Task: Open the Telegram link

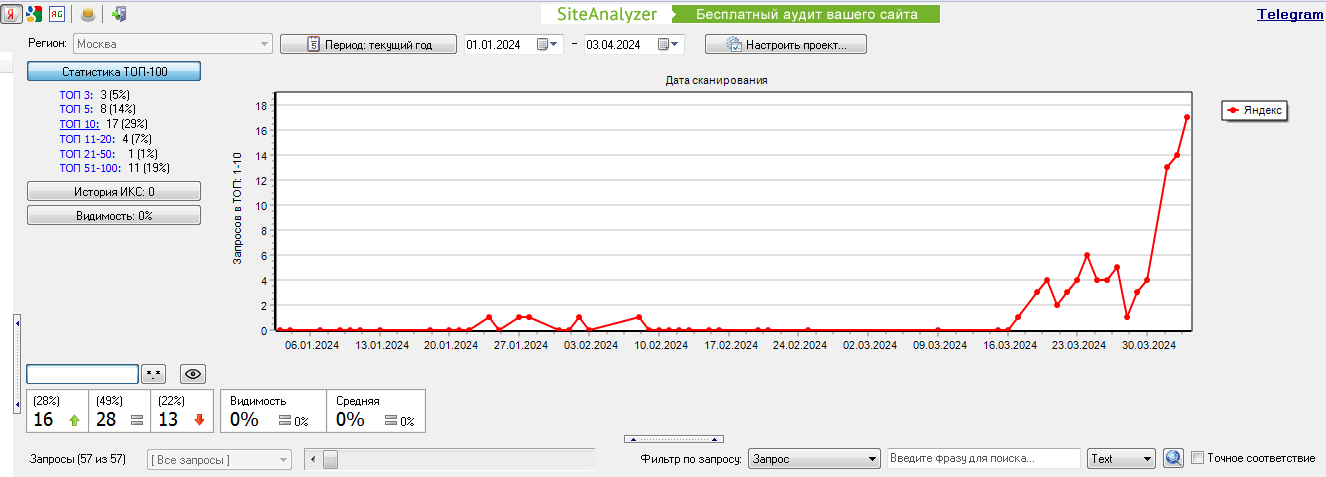Action: (1290, 15)
